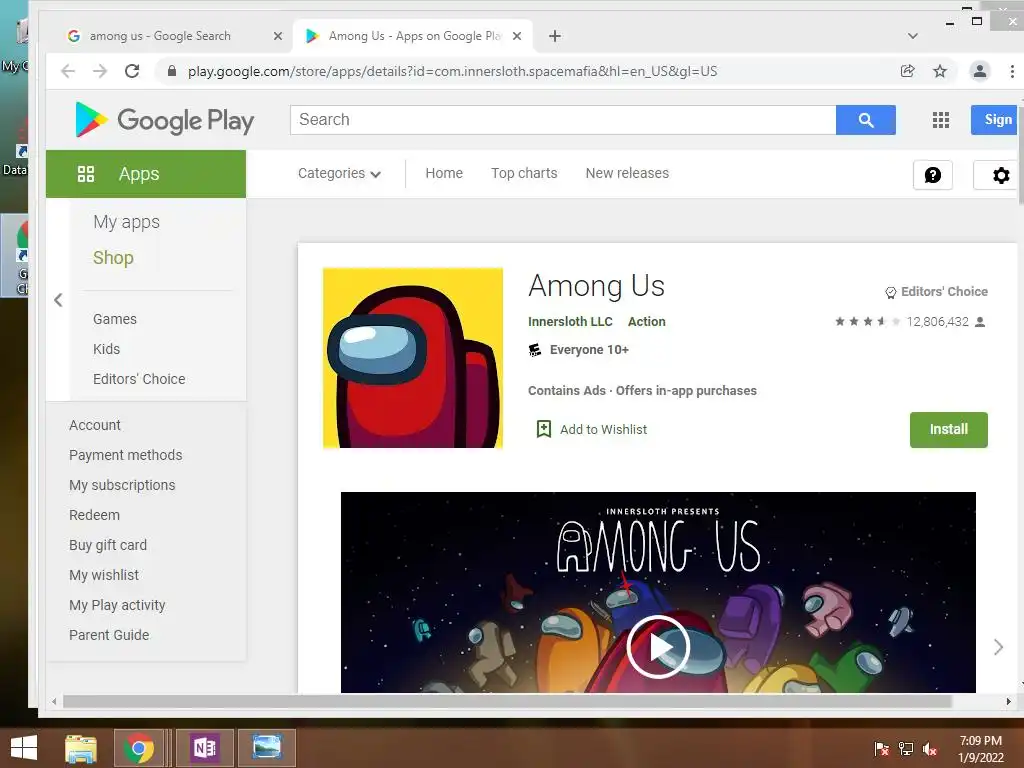1024x768 pixels.
Task: Open Top charts
Action: [x=524, y=173]
